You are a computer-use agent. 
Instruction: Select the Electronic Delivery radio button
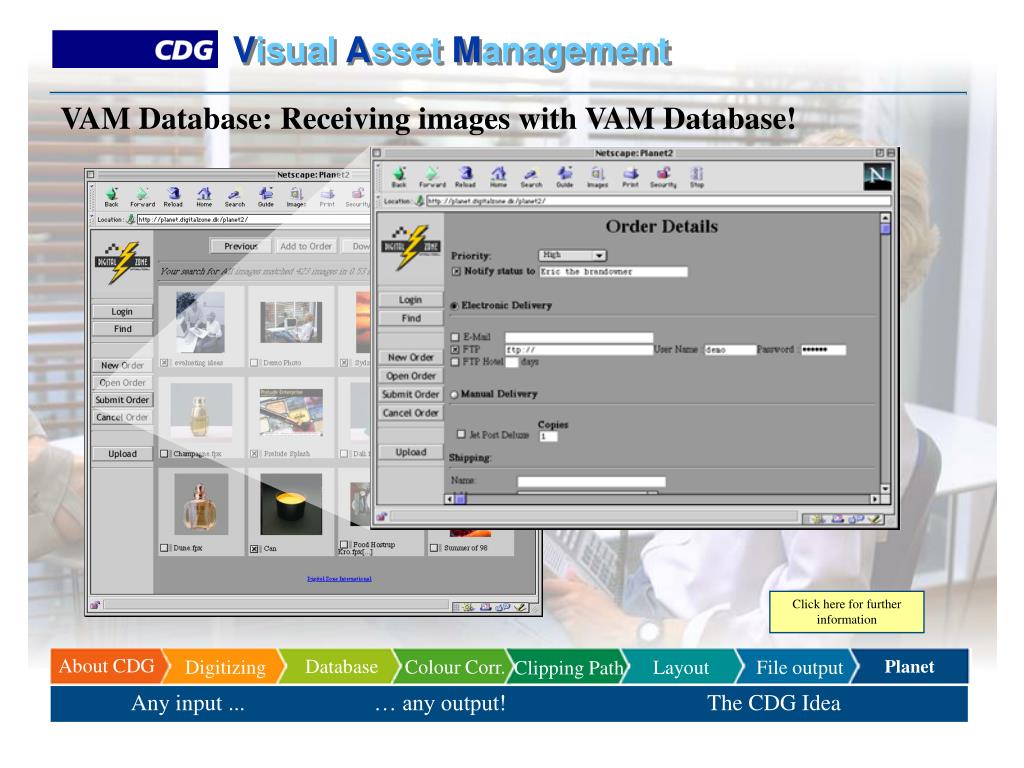coord(455,306)
